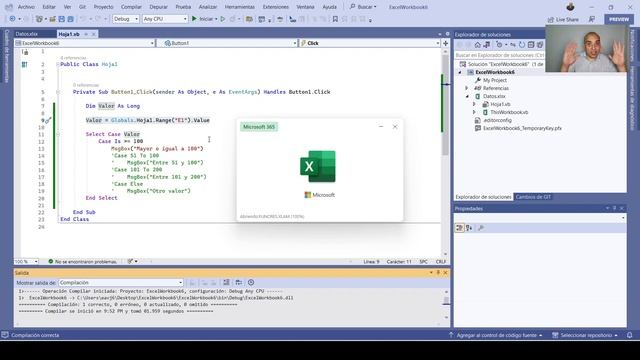Open the Archivo menu
640x360 pixels.
tap(26, 7)
